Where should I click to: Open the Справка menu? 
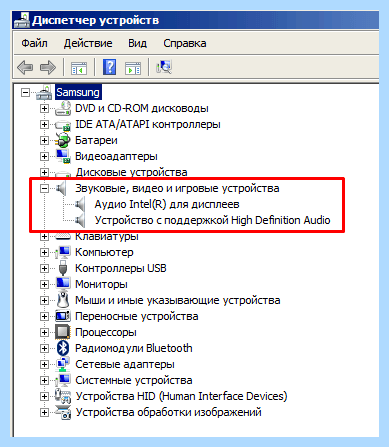click(185, 43)
